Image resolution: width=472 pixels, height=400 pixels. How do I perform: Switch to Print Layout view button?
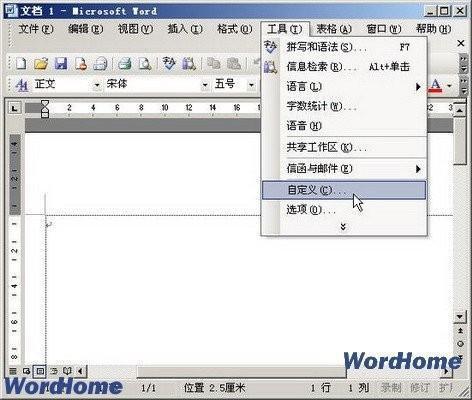[40, 371]
